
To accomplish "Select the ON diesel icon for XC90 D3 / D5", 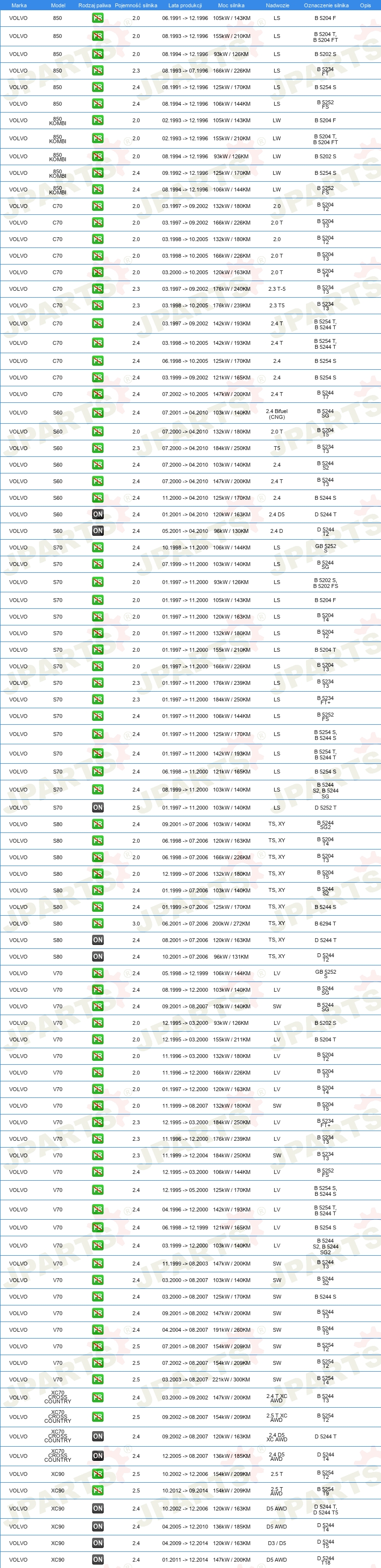I will click(97, 1543).
